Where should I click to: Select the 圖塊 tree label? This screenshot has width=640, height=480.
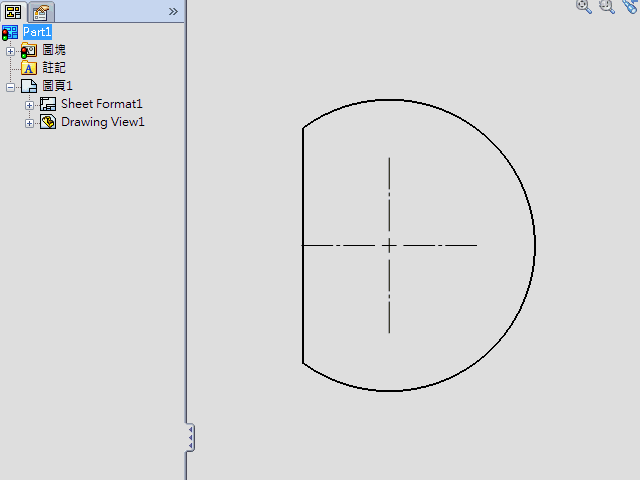(x=54, y=50)
